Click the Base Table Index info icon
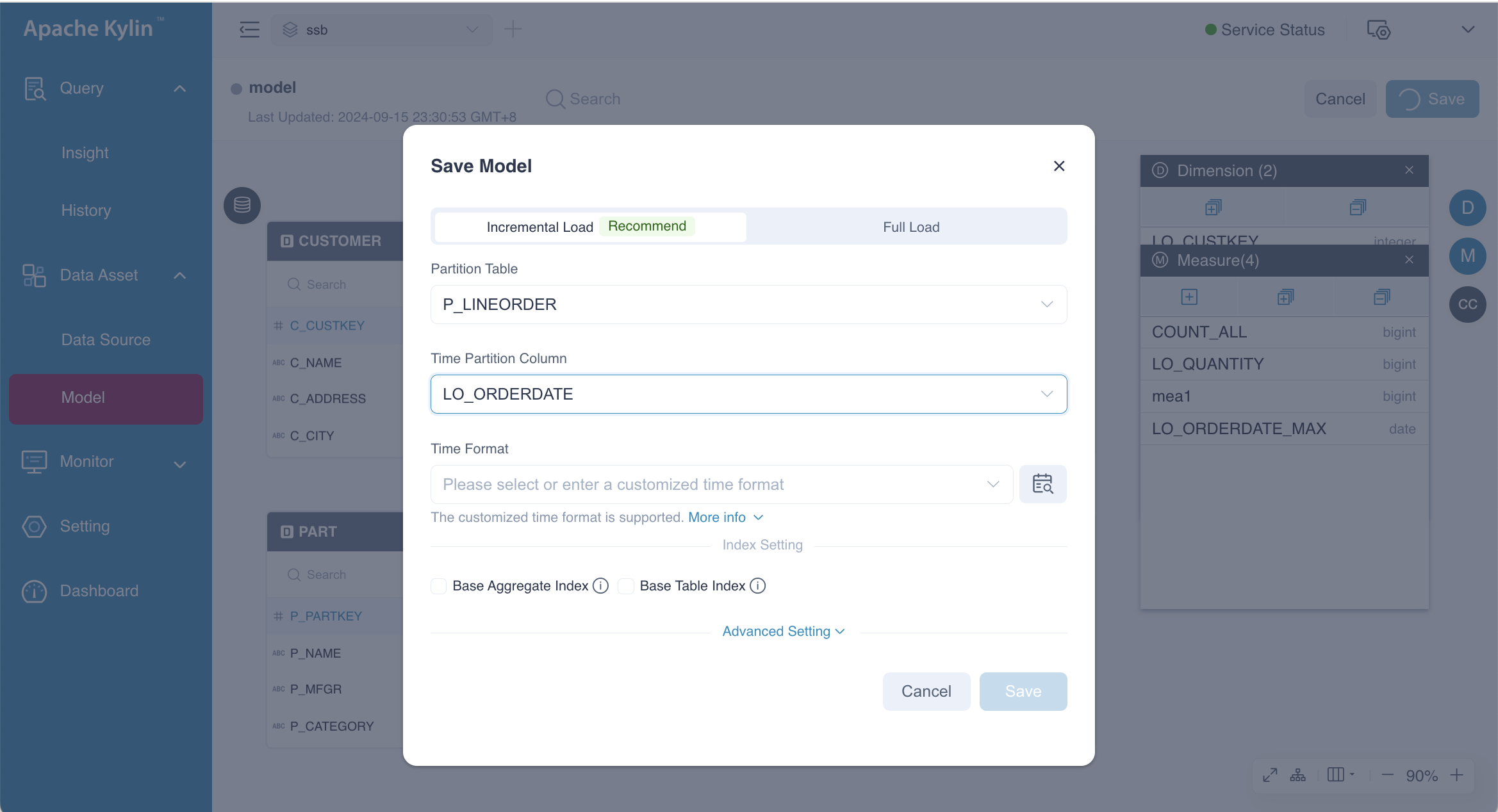This screenshot has width=1498, height=812. [x=757, y=586]
